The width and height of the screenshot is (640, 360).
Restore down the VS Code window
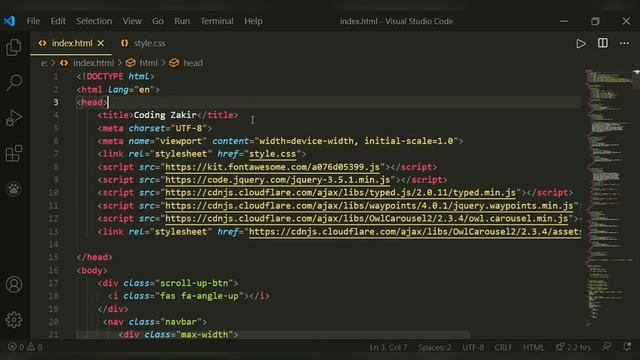click(x=595, y=21)
